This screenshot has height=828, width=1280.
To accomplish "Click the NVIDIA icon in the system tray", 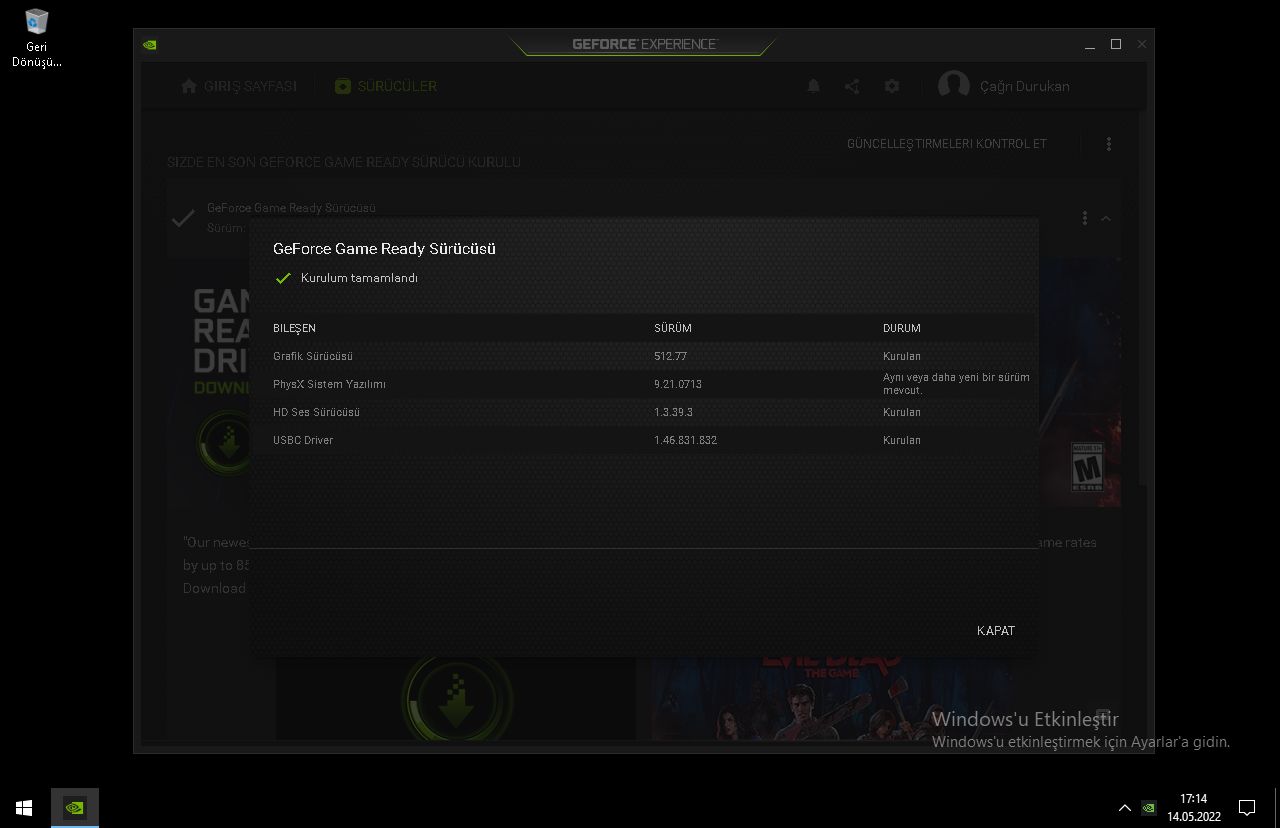I will coord(1149,807).
